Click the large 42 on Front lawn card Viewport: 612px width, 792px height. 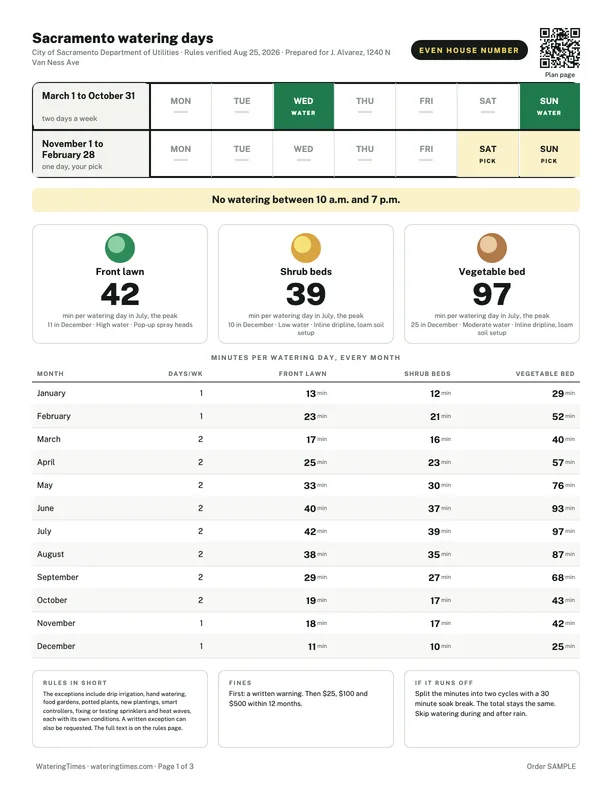click(x=120, y=294)
